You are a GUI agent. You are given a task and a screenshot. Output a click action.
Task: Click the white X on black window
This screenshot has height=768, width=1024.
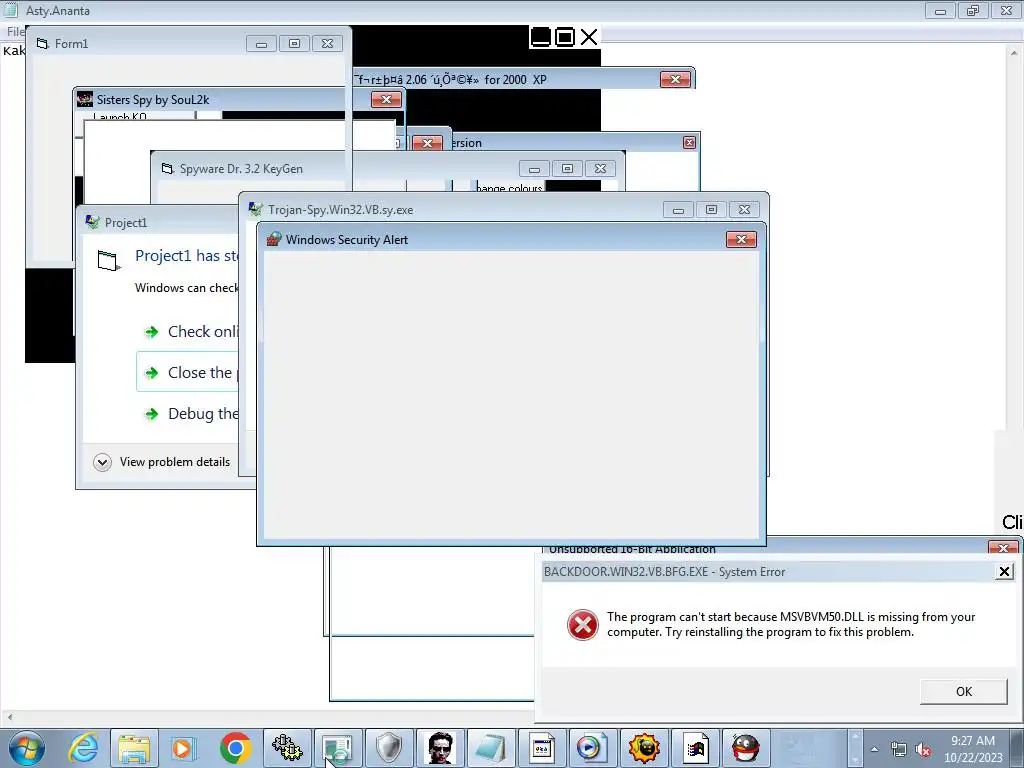[588, 37]
